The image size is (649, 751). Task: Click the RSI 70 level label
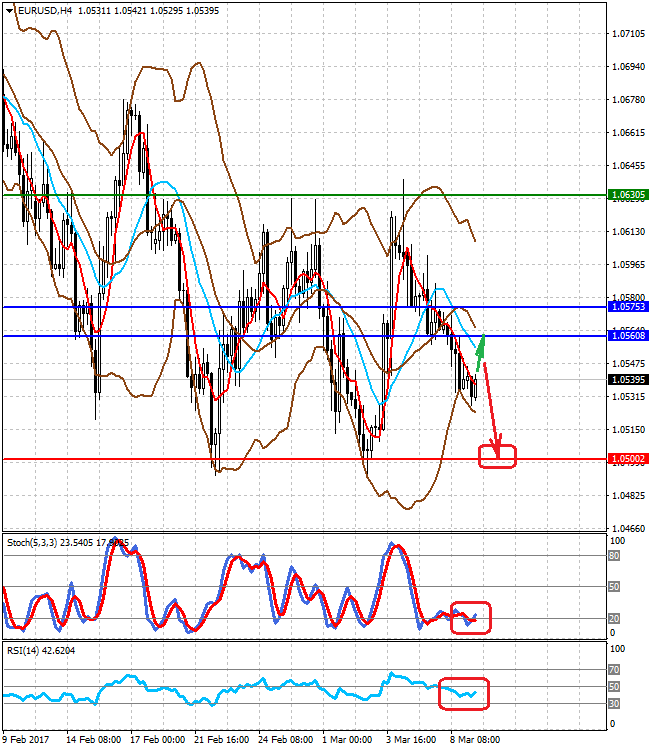(x=614, y=669)
